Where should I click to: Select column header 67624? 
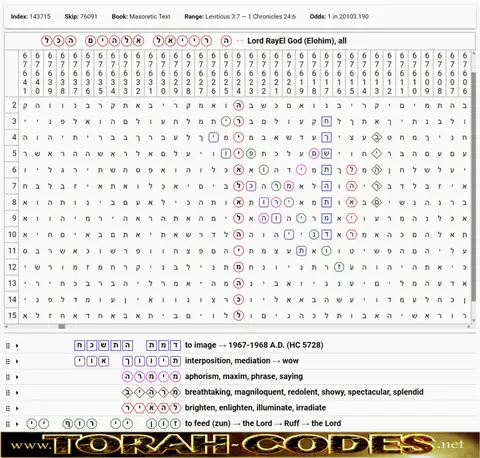[238, 73]
